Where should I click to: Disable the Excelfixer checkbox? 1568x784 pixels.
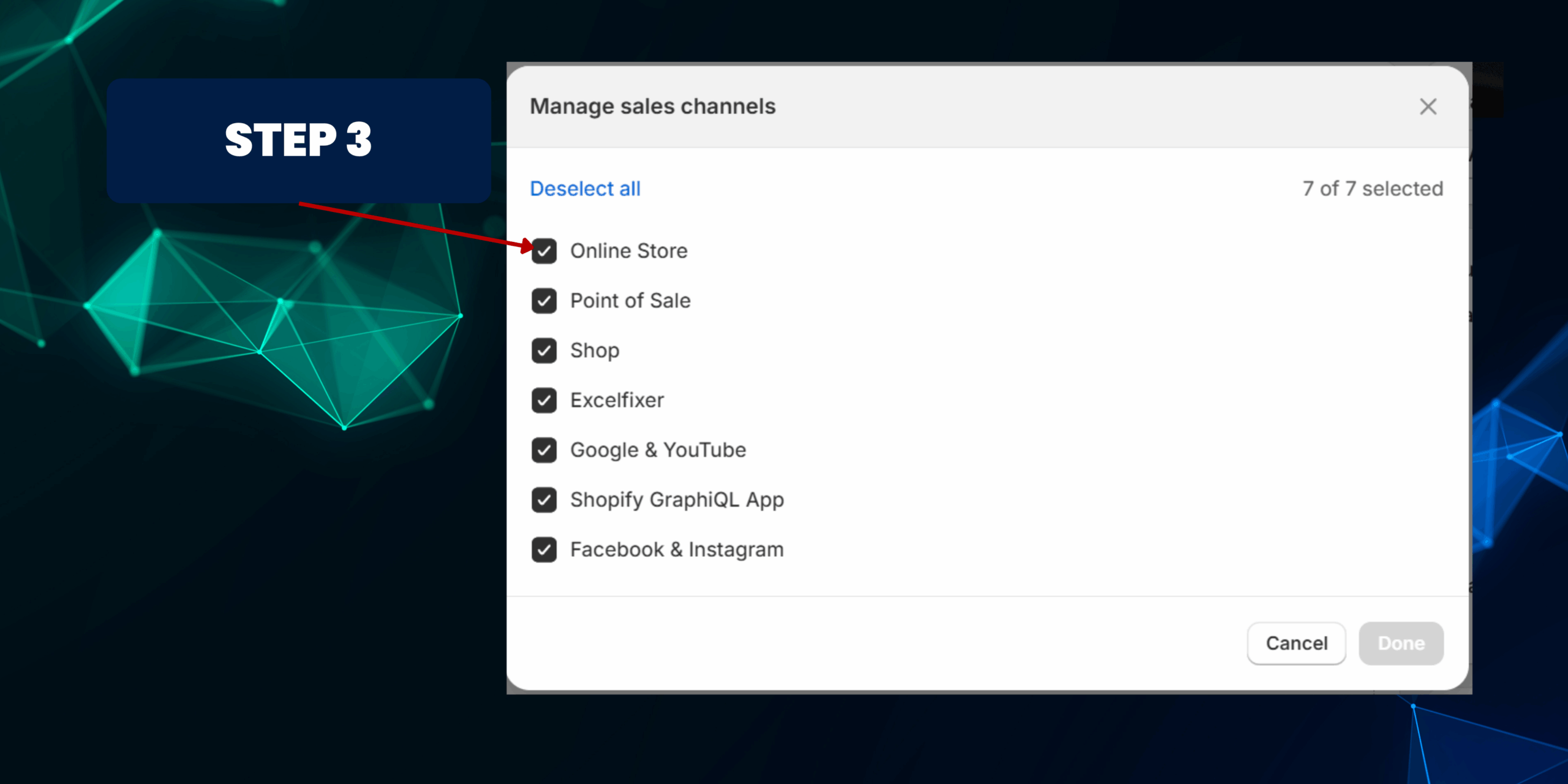pyautogui.click(x=544, y=401)
